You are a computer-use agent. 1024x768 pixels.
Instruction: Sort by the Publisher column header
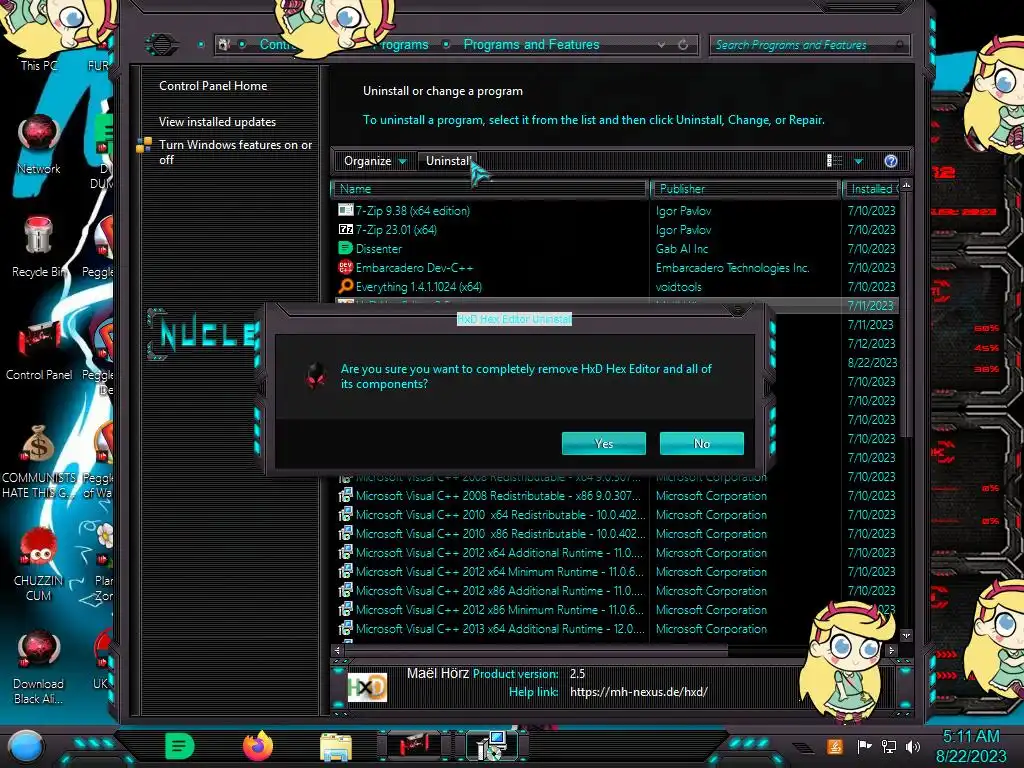point(746,189)
